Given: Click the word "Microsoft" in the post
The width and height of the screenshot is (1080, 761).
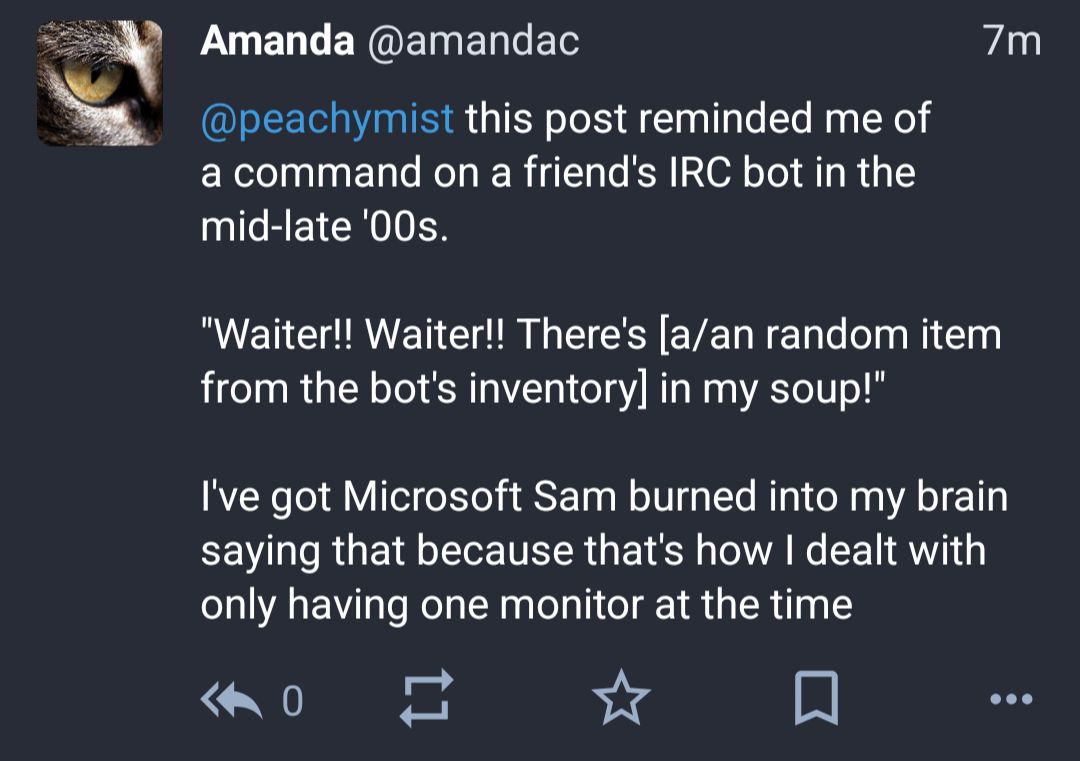Looking at the screenshot, I should pyautogui.click(x=433, y=496).
